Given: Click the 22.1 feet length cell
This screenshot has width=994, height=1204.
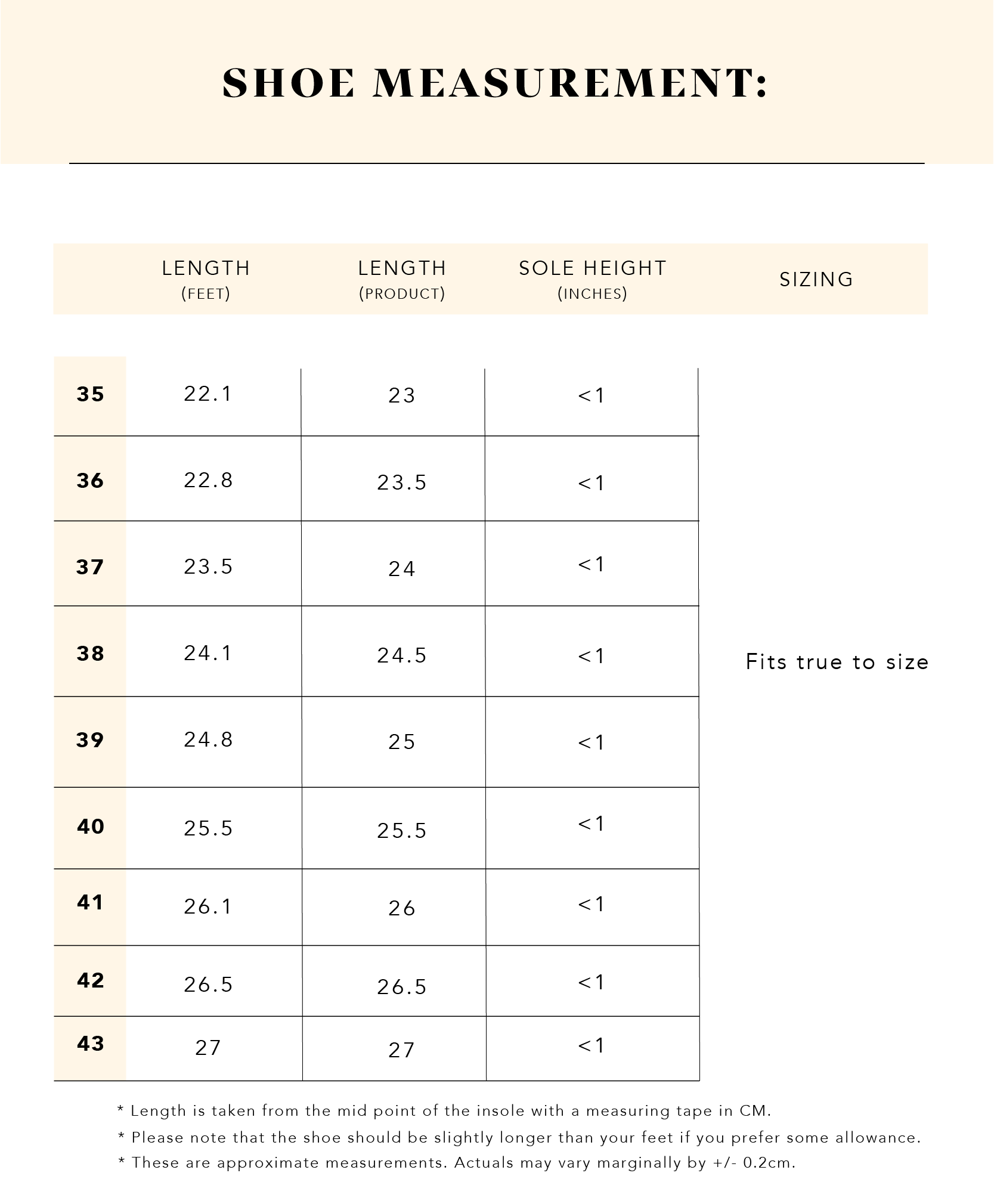Looking at the screenshot, I should [x=208, y=394].
